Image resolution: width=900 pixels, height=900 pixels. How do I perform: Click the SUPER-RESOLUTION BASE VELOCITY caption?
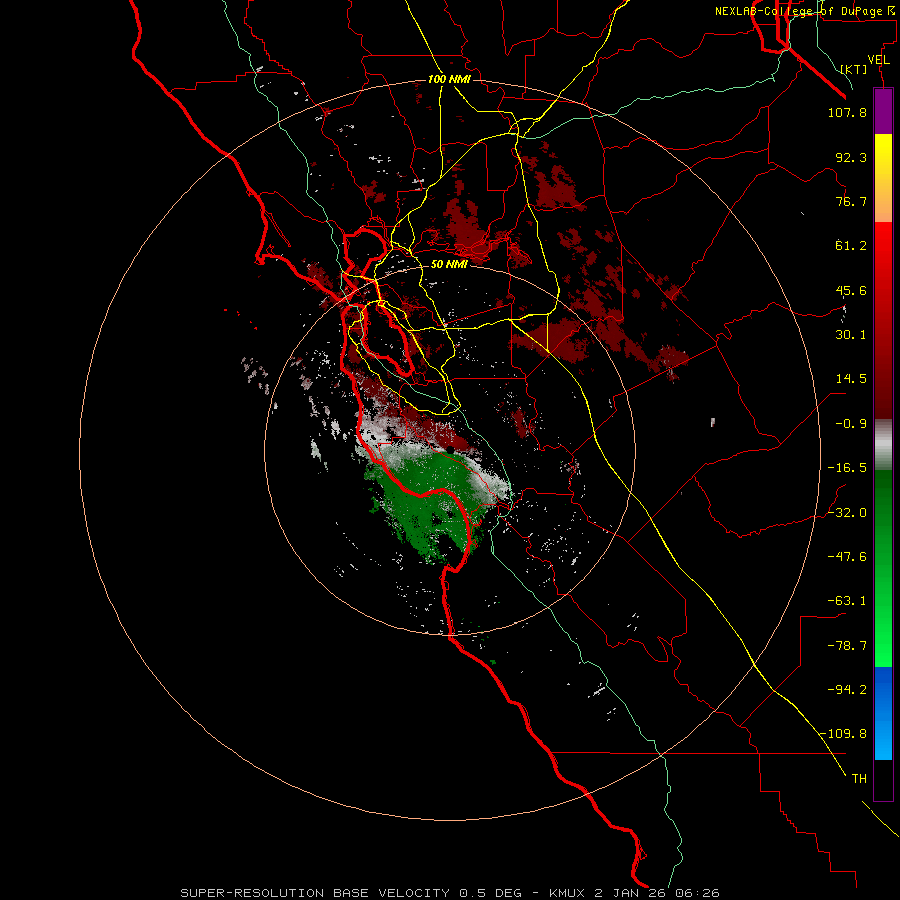[x=450, y=893]
